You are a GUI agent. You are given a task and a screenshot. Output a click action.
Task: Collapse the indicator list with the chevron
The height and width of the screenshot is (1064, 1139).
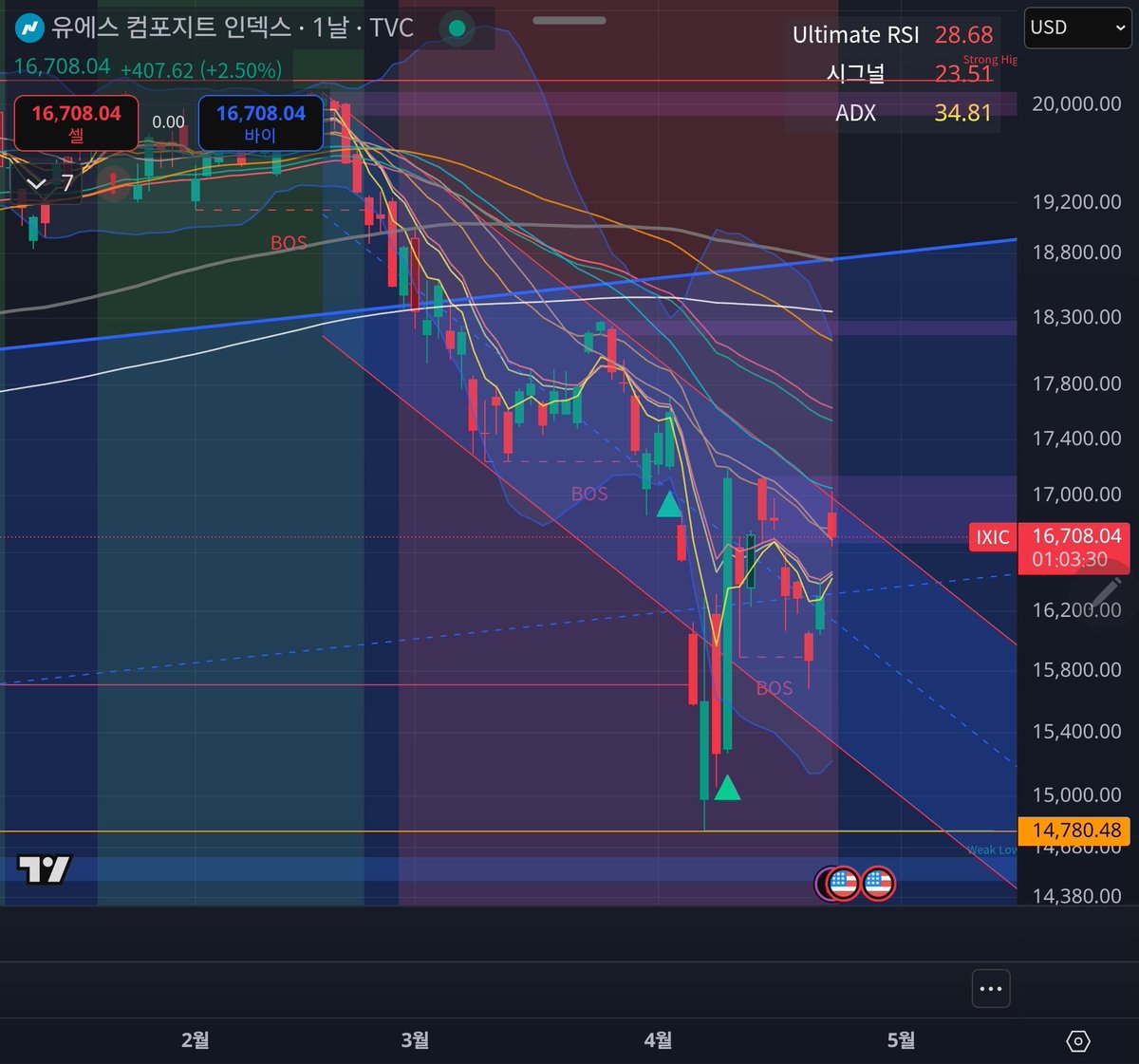pyautogui.click(x=36, y=183)
